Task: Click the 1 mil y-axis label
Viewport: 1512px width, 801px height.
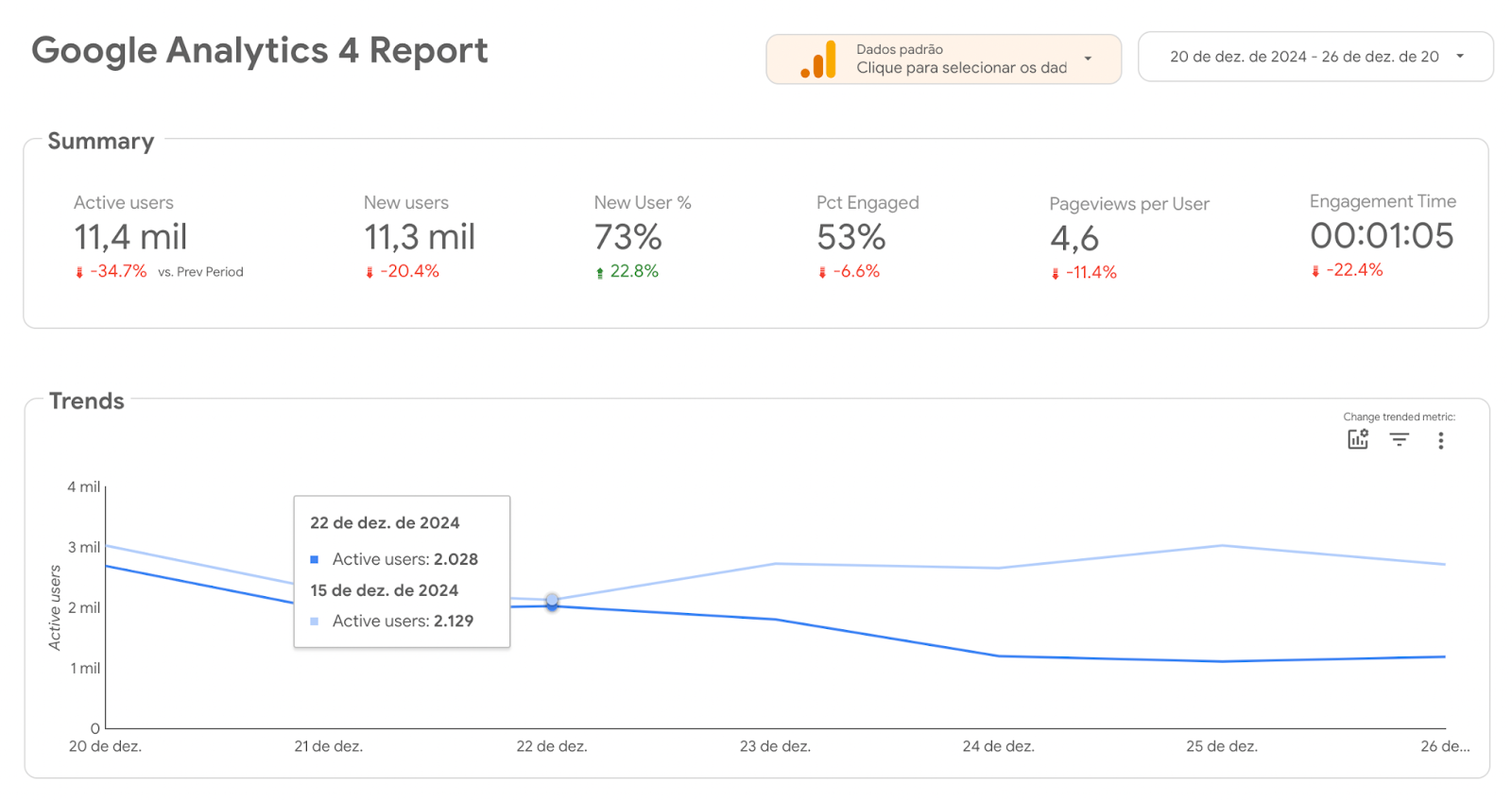Action: click(x=84, y=669)
